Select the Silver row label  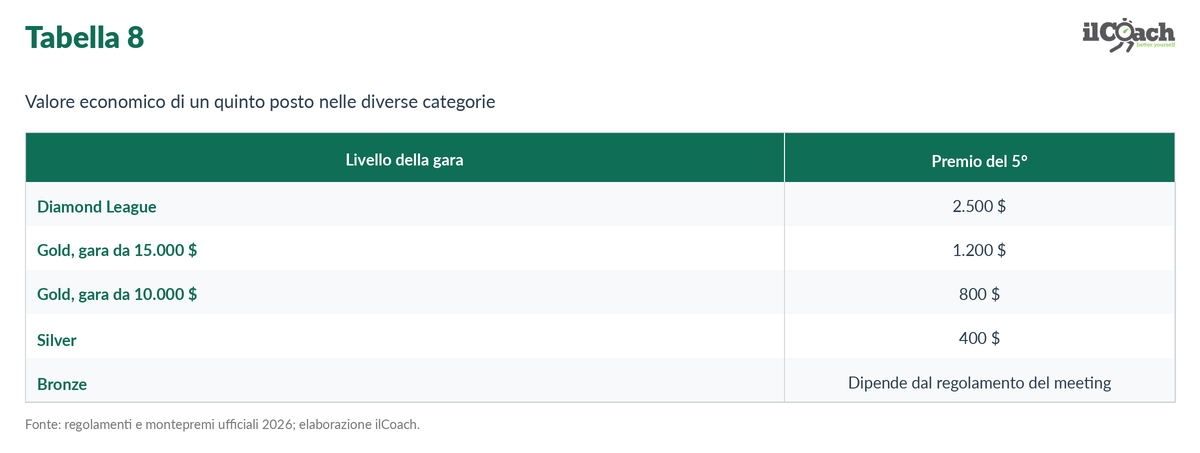pyautogui.click(x=57, y=340)
